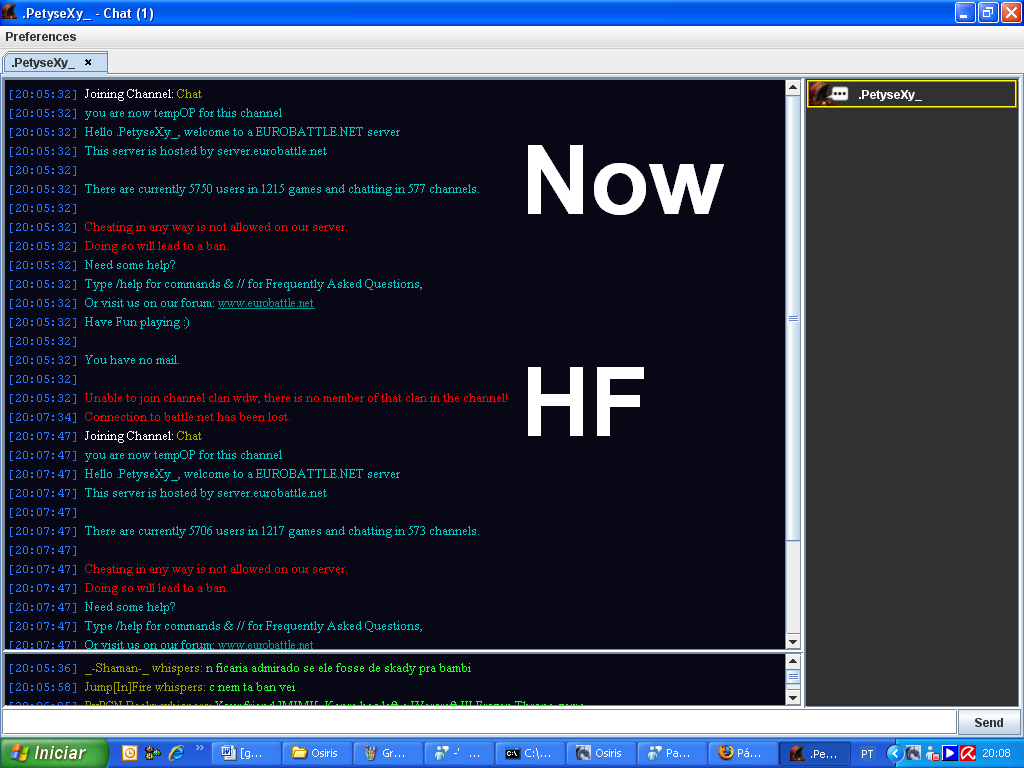Click the Messenger tray icon

point(932,754)
